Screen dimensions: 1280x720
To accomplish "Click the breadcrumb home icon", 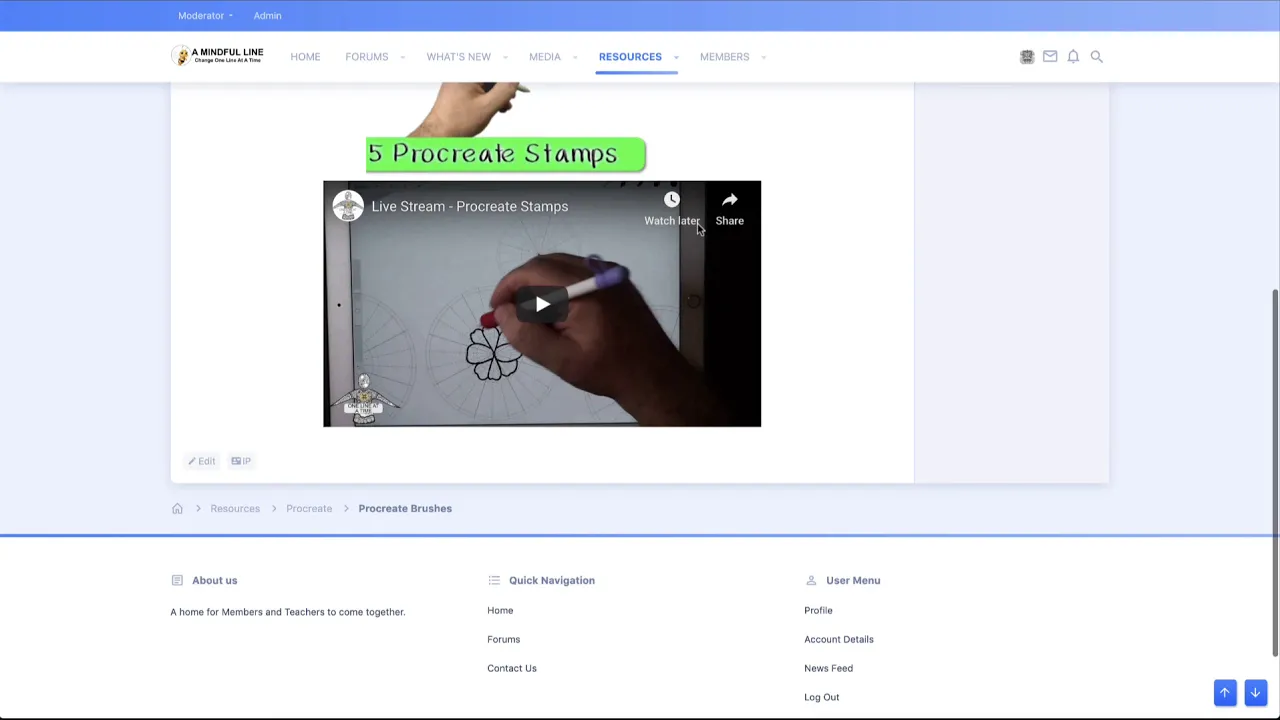I will 177,508.
